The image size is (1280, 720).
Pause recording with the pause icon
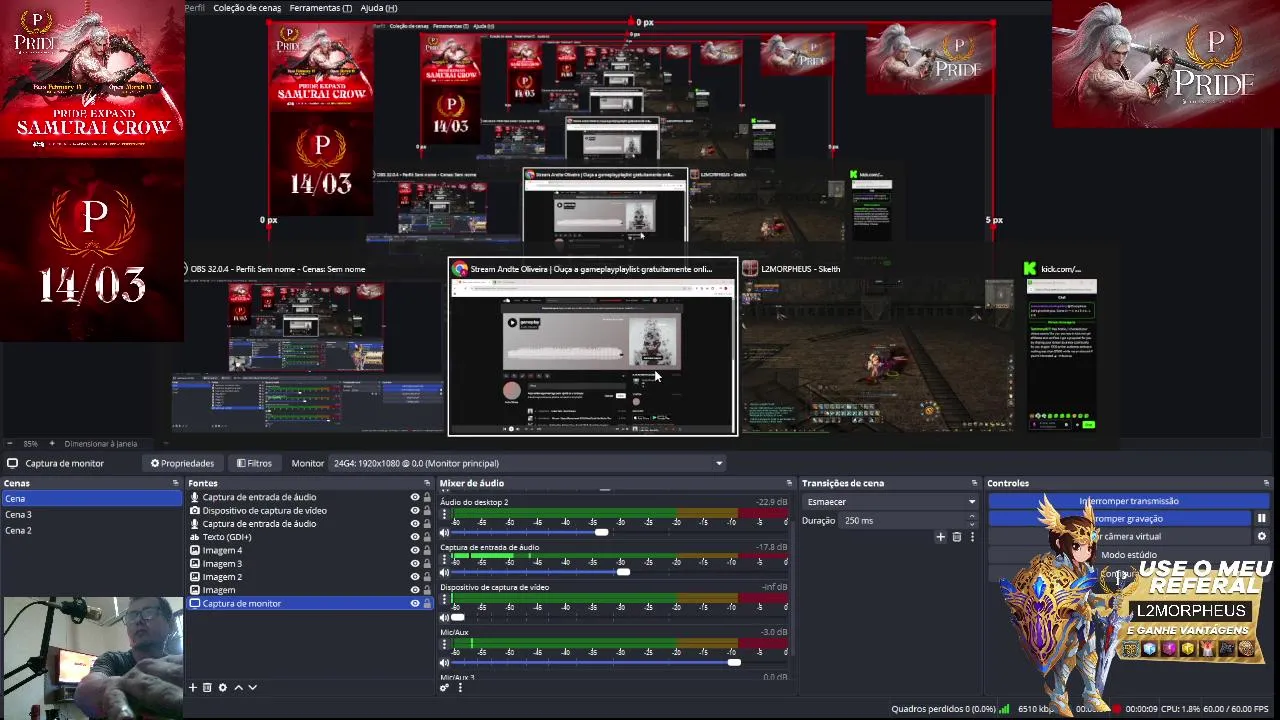(1262, 518)
